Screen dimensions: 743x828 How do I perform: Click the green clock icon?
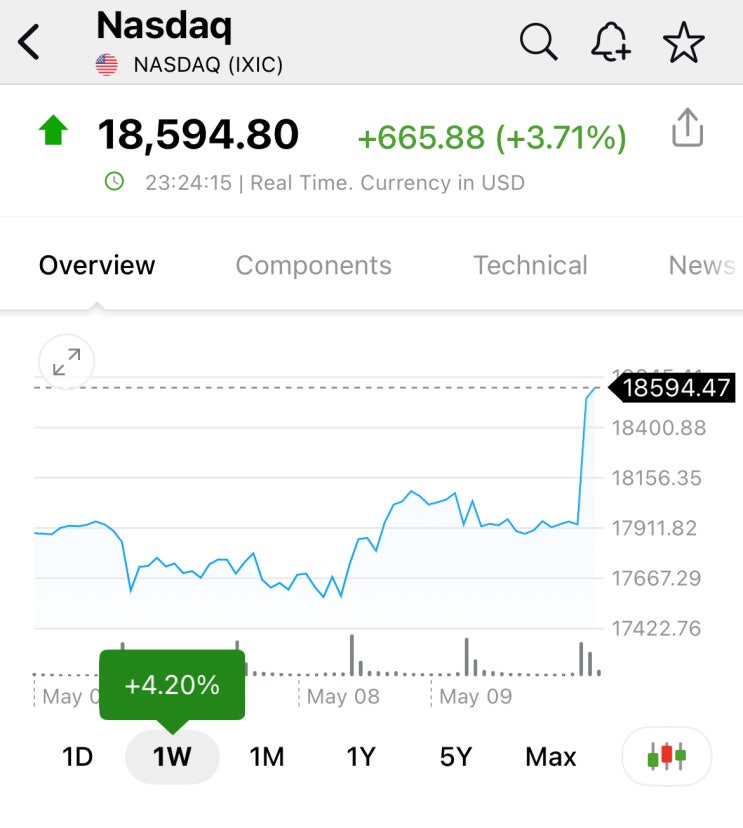pos(114,182)
